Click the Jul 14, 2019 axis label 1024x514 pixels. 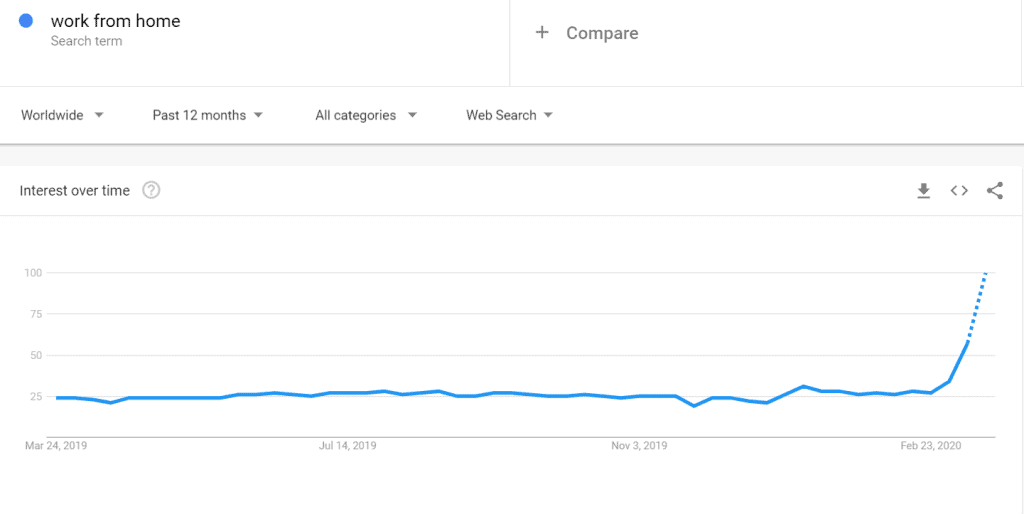[x=347, y=446]
